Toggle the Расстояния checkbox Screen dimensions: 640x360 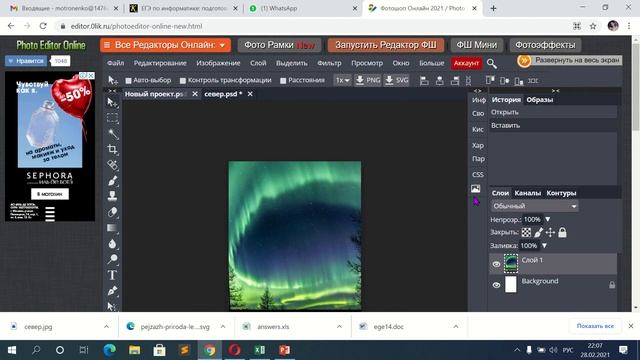pyautogui.click(x=283, y=81)
